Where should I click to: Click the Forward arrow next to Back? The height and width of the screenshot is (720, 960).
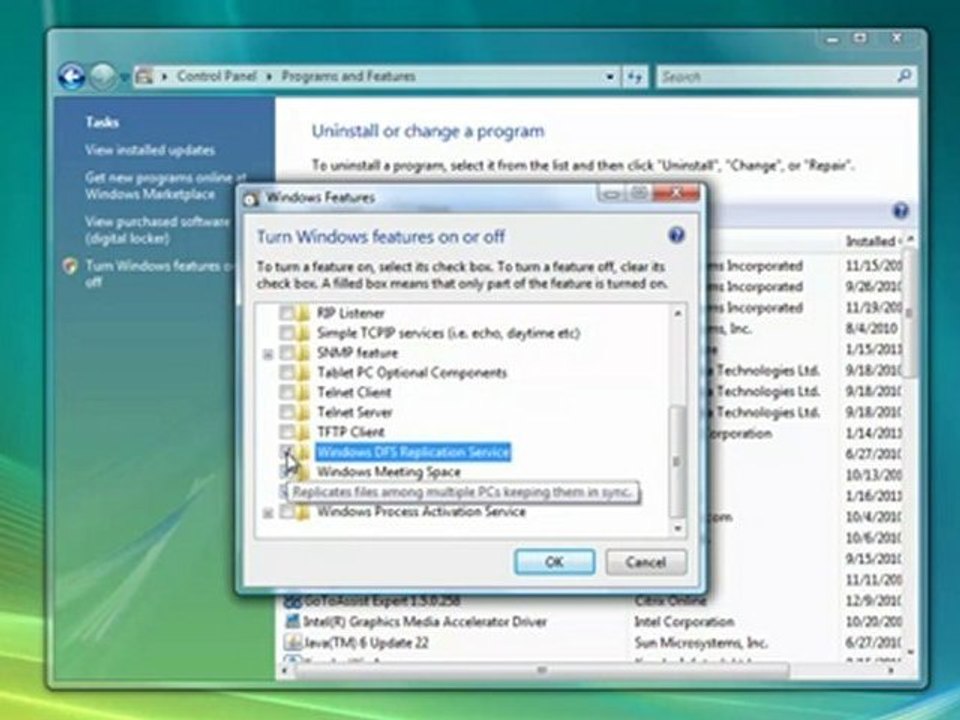(102, 77)
